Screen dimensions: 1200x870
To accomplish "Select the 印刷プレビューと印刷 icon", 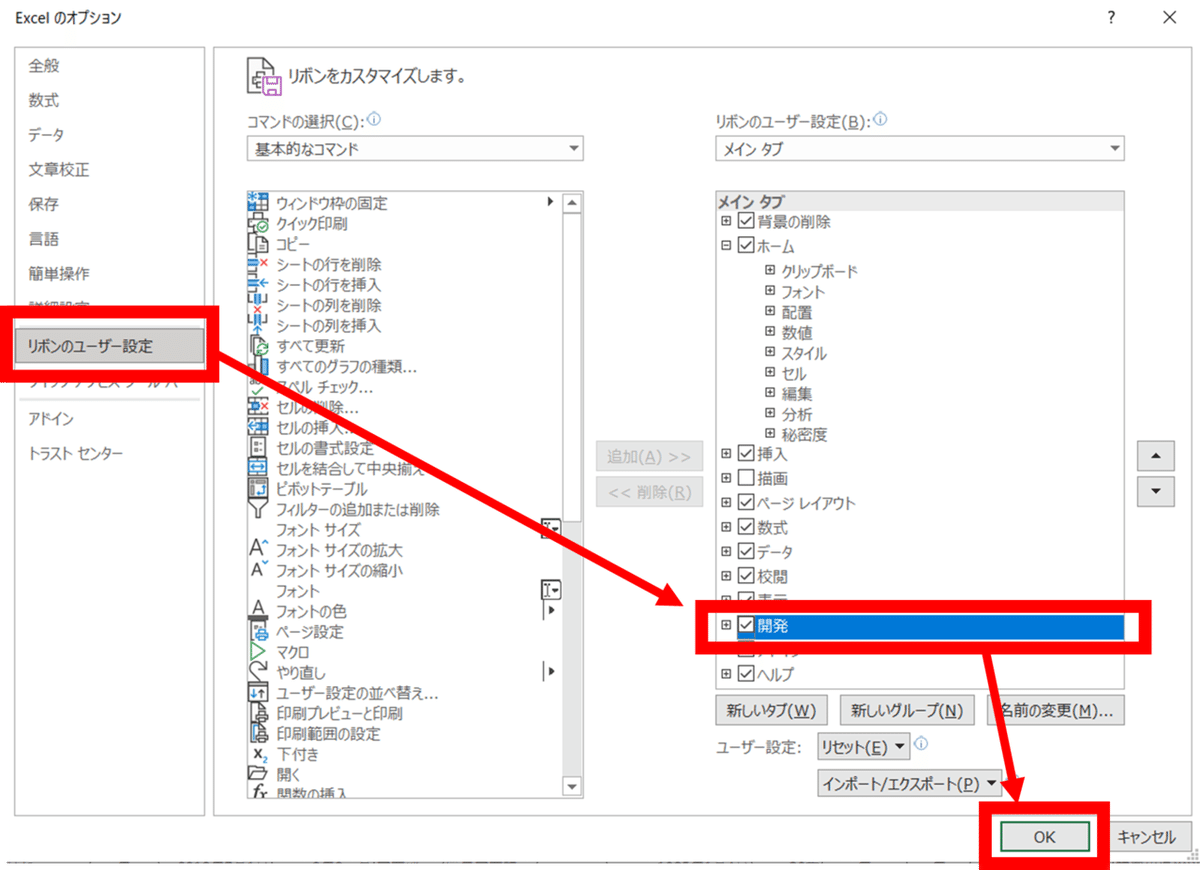I will [x=257, y=714].
